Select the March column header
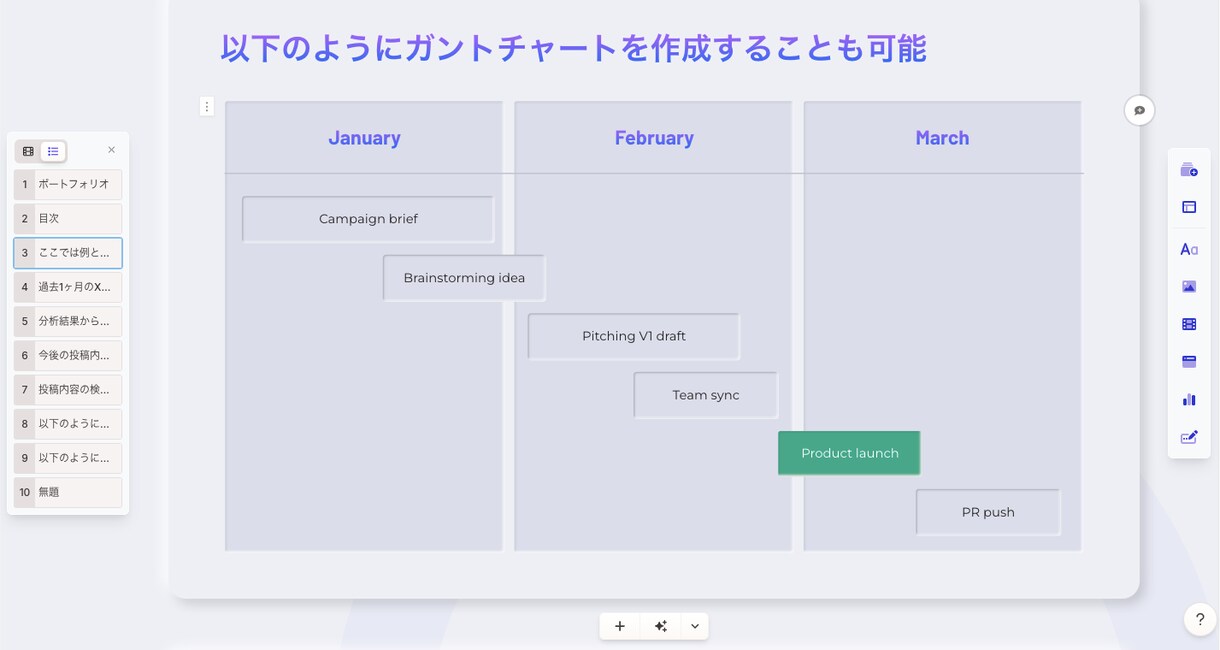This screenshot has height=650, width=1220. [x=942, y=138]
